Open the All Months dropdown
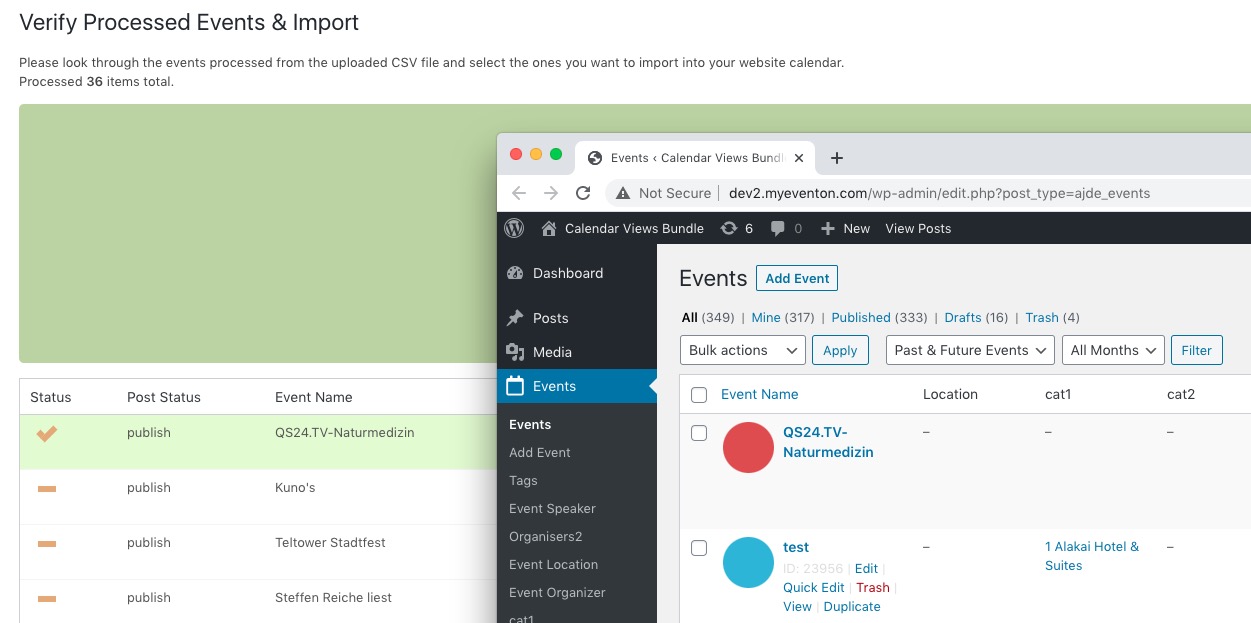1251x623 pixels. [1112, 350]
